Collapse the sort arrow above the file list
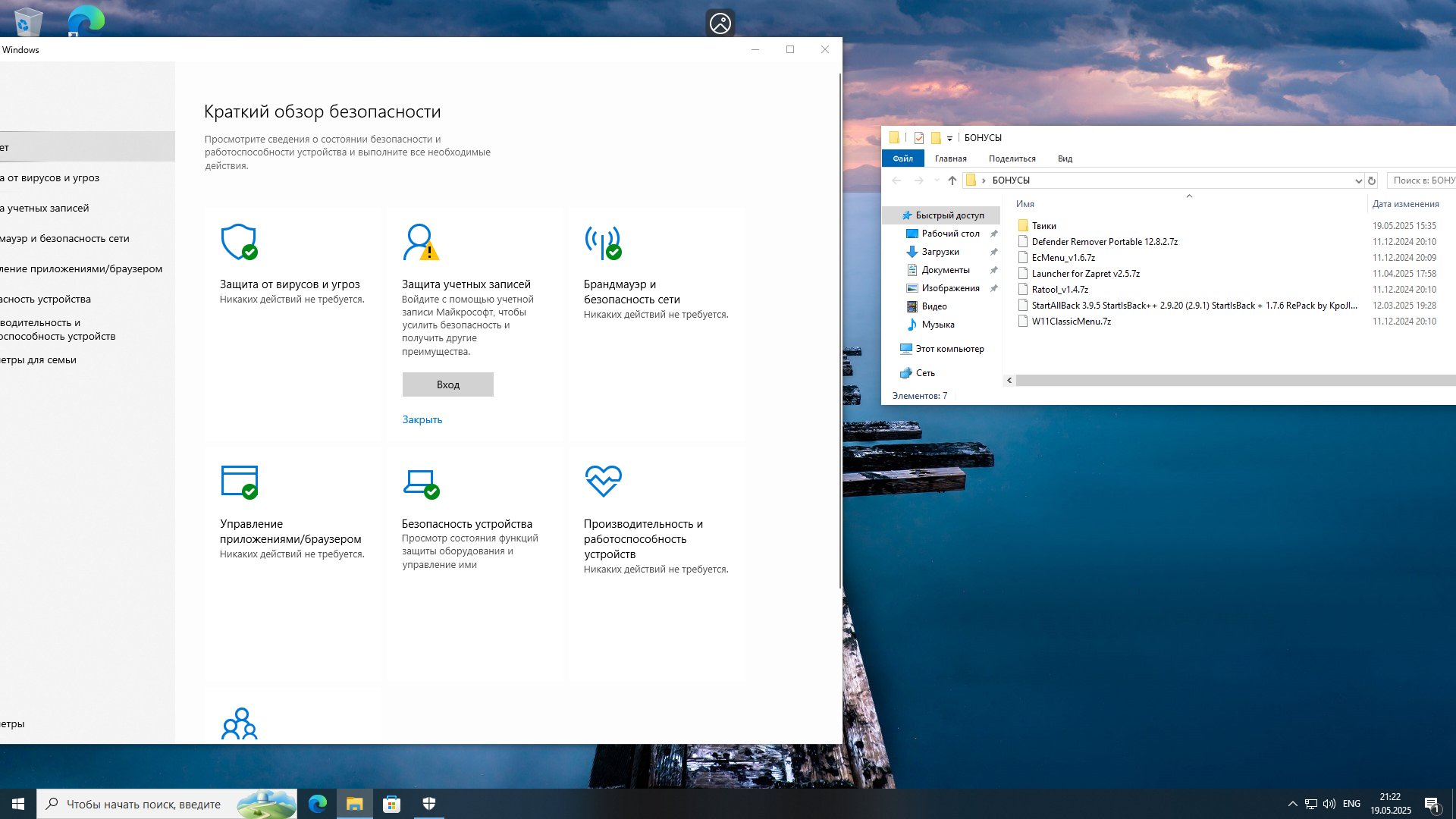The width and height of the screenshot is (1456, 819). coord(1189,196)
